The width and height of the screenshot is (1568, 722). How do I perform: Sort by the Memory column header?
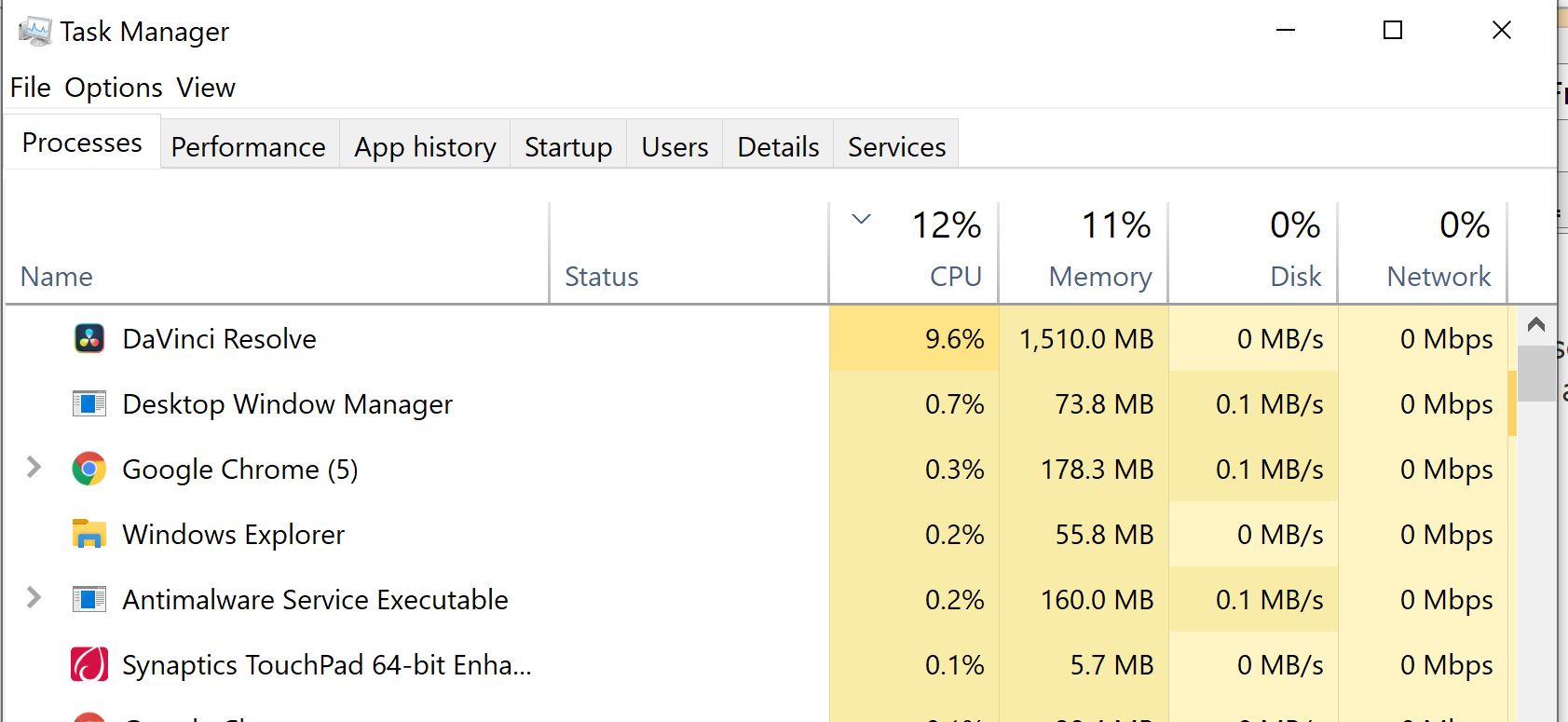pyautogui.click(x=1084, y=253)
